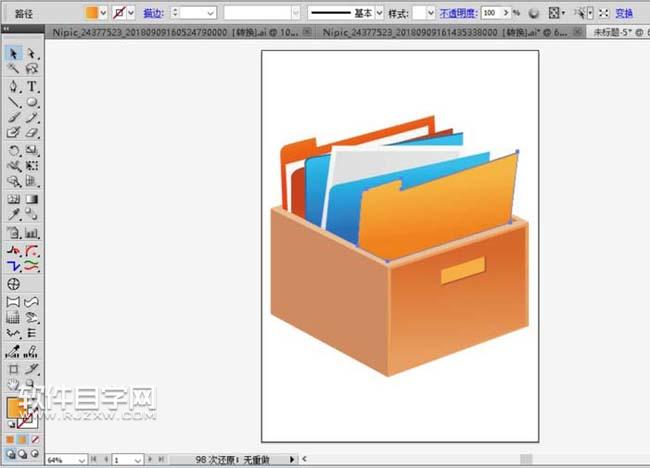Open the variable width profile dropdown
This screenshot has height=468, width=650.
coord(296,13)
